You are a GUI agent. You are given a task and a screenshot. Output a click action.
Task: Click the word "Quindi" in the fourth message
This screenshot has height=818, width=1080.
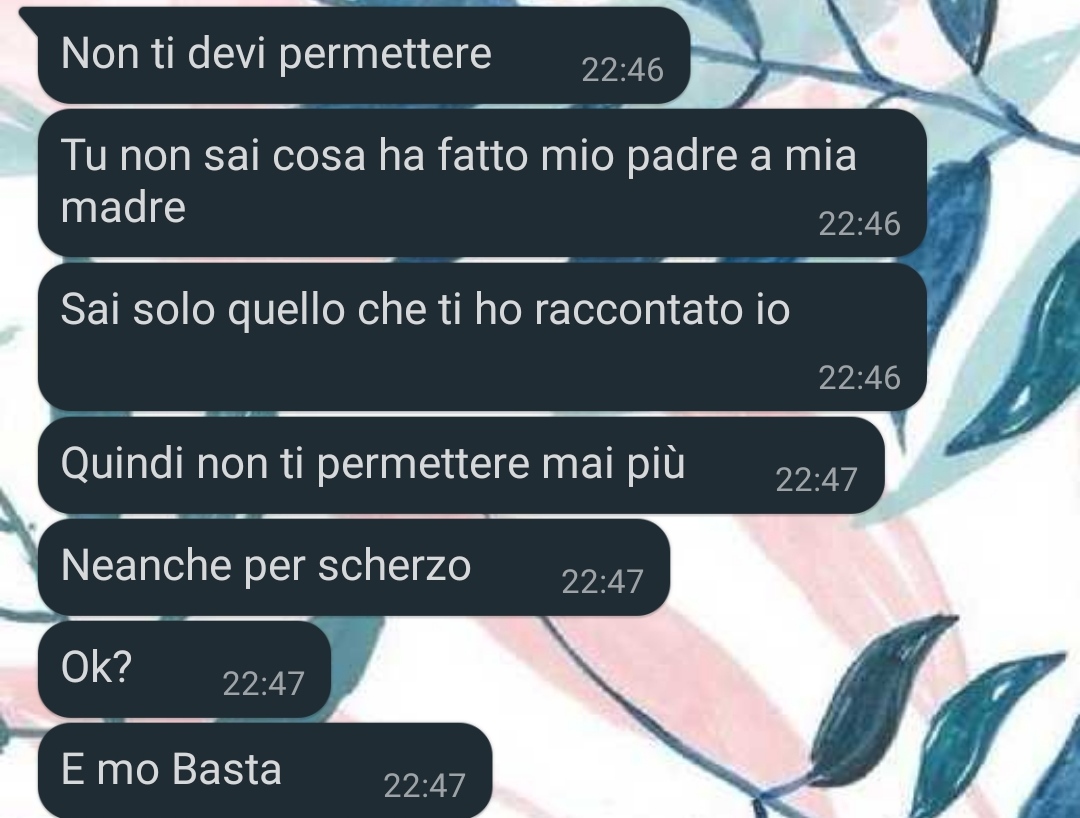(123, 463)
